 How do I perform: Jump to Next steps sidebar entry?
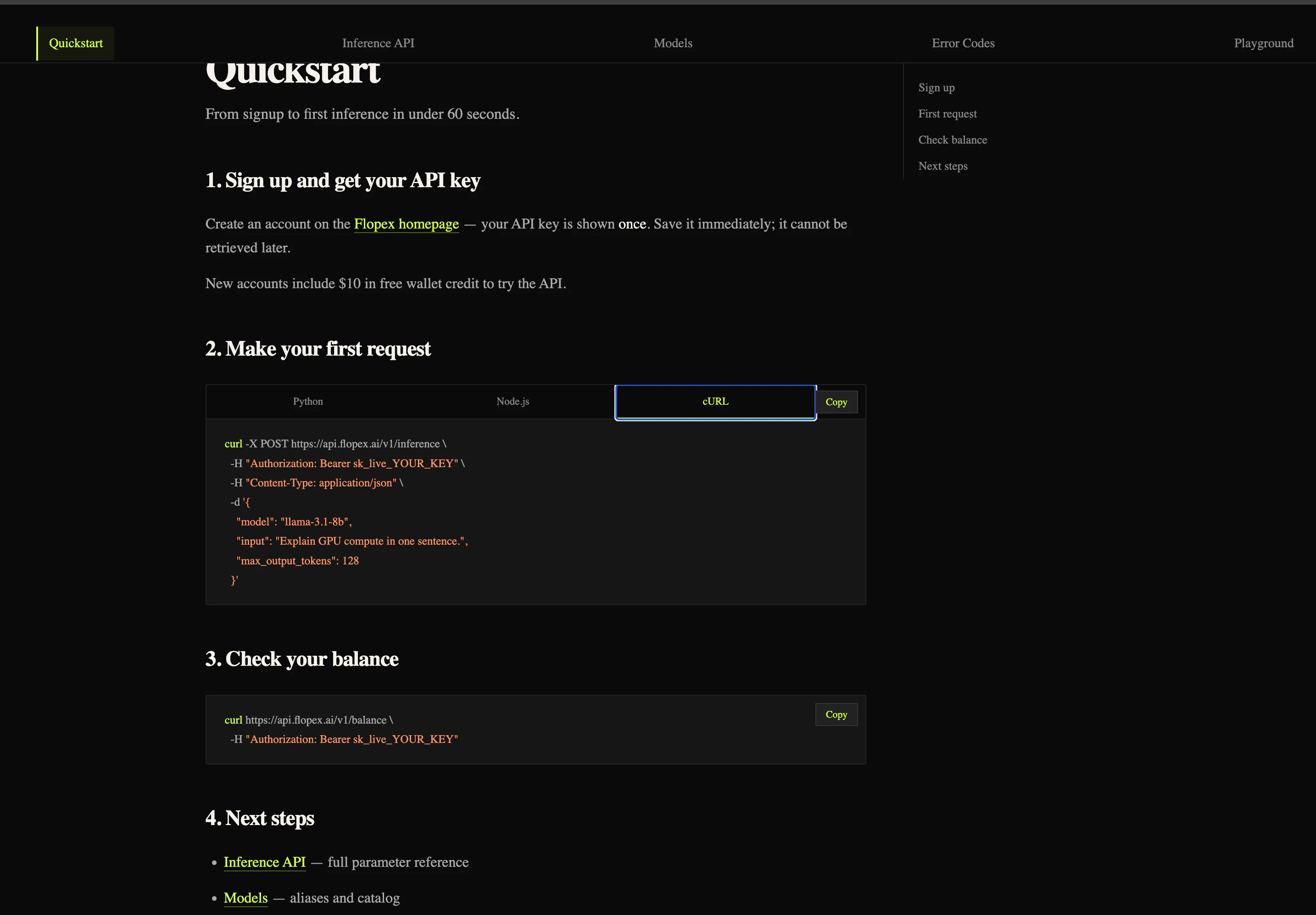[942, 166]
